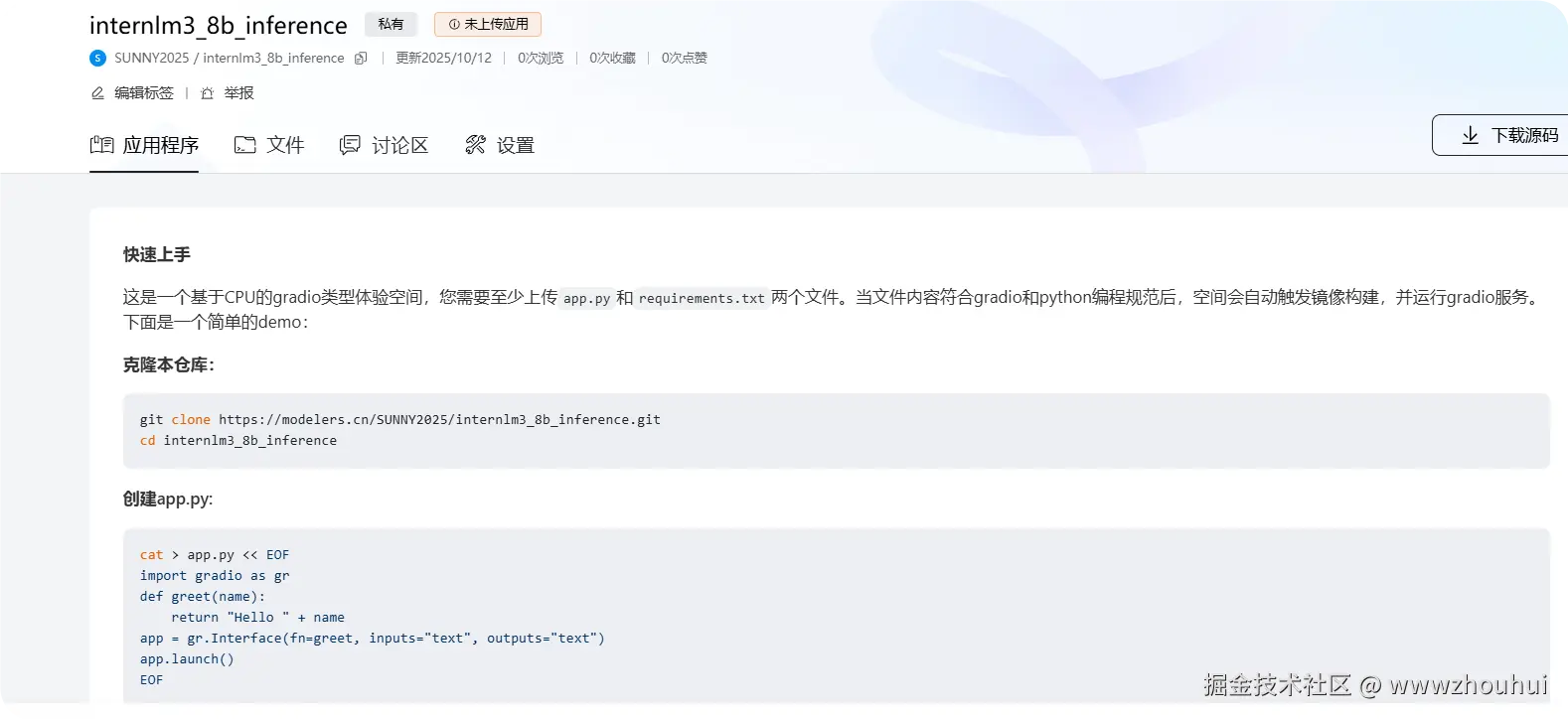Image resolution: width=1568 pixels, height=719 pixels.
Task: Click the 创建app.py: heading
Action: pyautogui.click(x=168, y=500)
